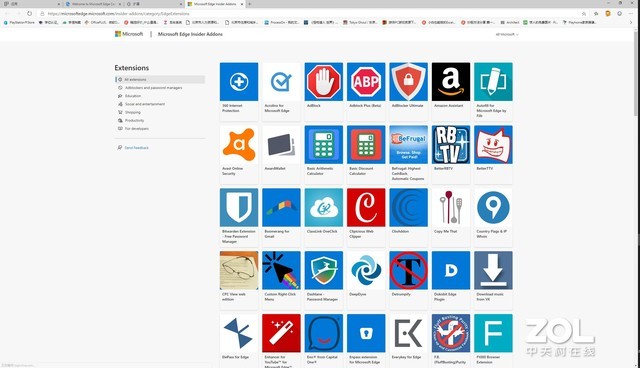The height and width of the screenshot is (368, 640).
Task: Open the ClickAddon blue swirl extension
Action: (409, 217)
